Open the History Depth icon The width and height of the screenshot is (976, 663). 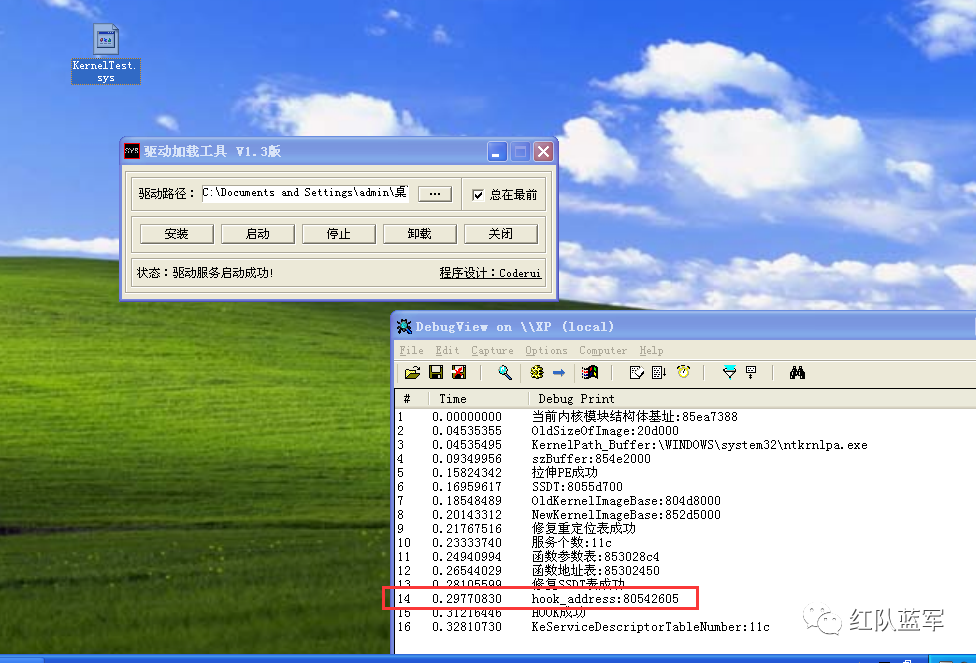coord(751,372)
